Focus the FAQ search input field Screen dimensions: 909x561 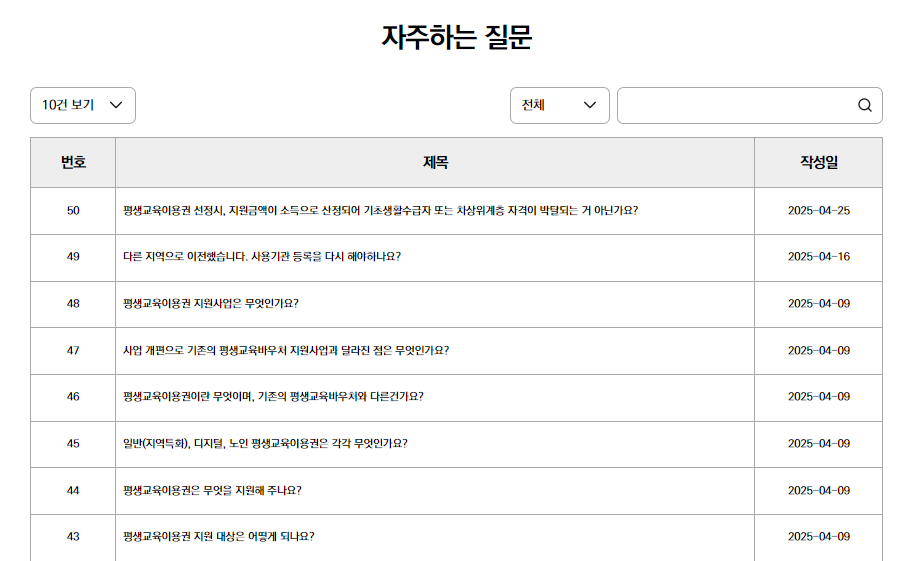(750, 105)
